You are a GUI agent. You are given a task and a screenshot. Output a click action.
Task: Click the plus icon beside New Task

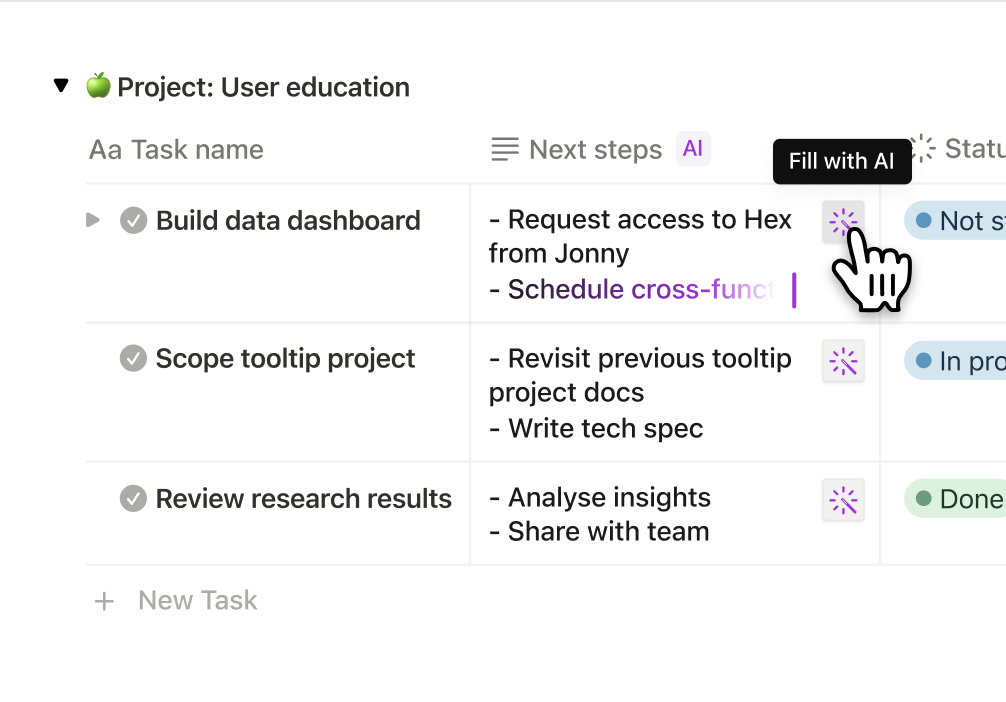tap(104, 601)
